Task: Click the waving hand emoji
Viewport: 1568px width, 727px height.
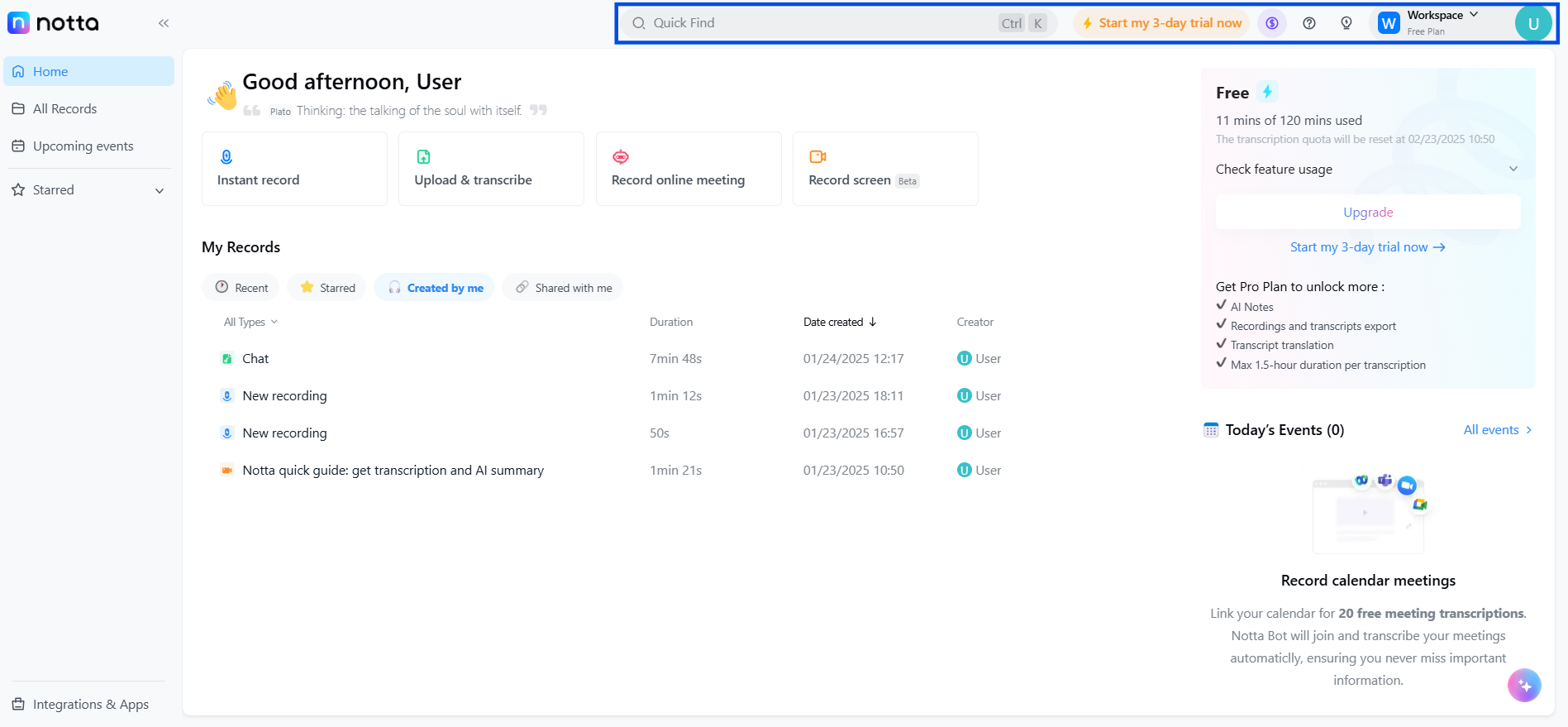Action: tap(222, 94)
